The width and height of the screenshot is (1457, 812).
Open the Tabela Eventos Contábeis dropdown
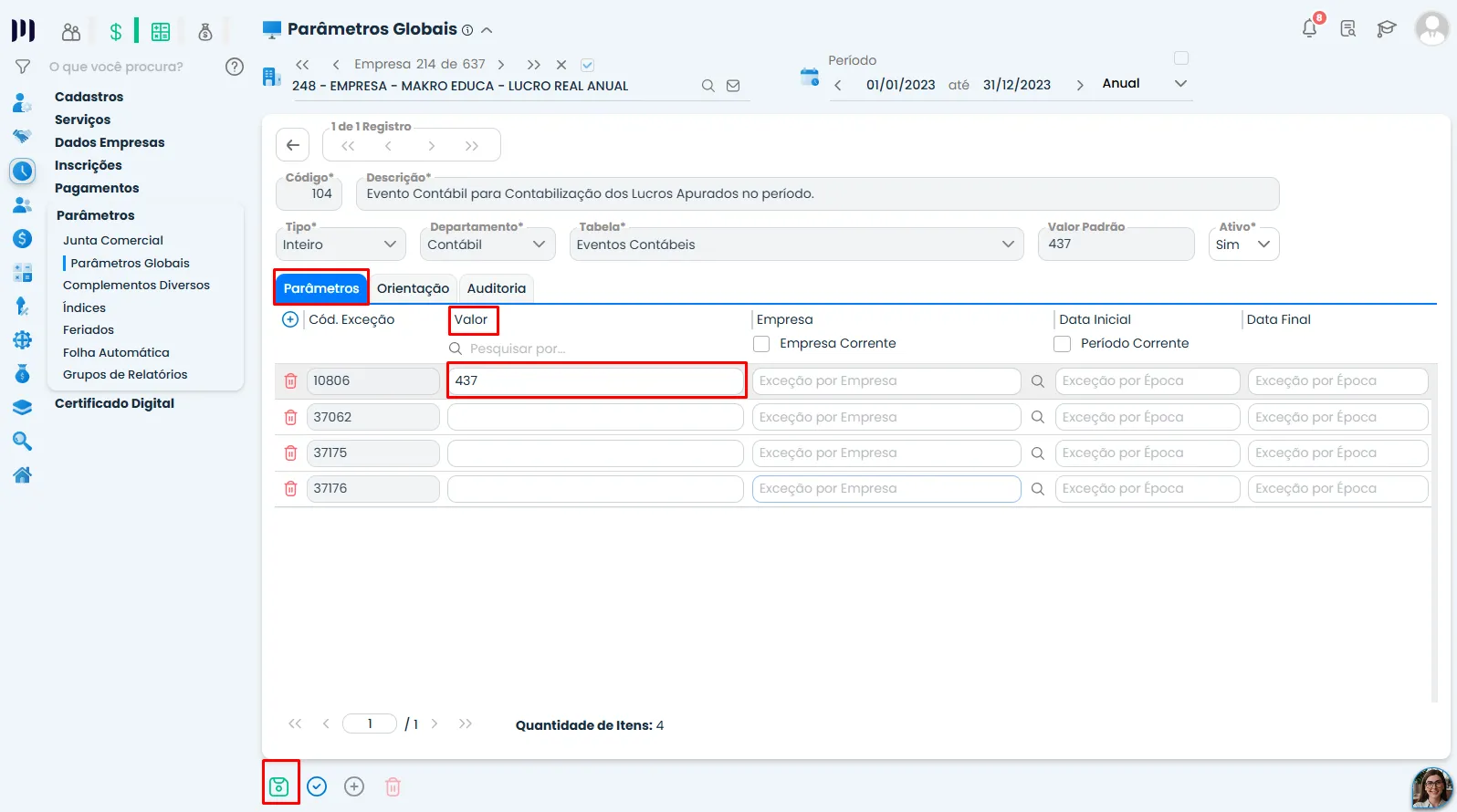[x=797, y=245]
